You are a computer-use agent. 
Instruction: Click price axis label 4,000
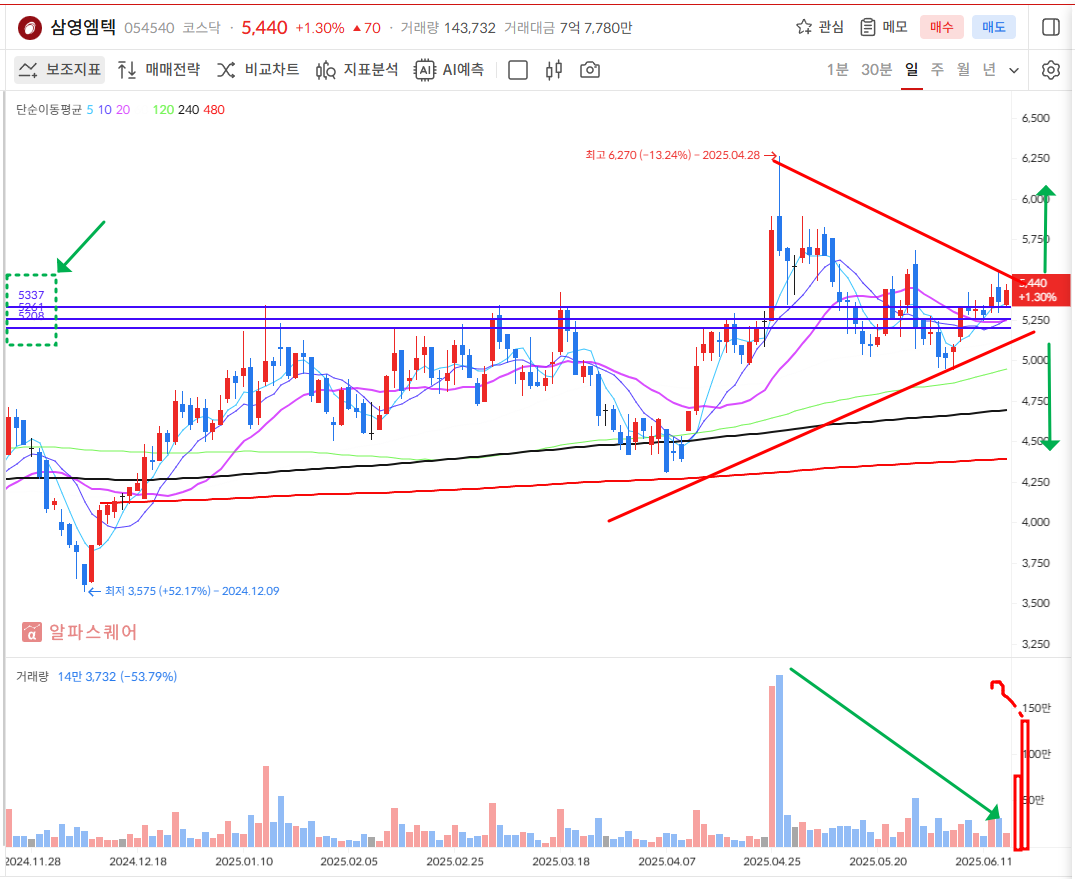click(x=1035, y=522)
